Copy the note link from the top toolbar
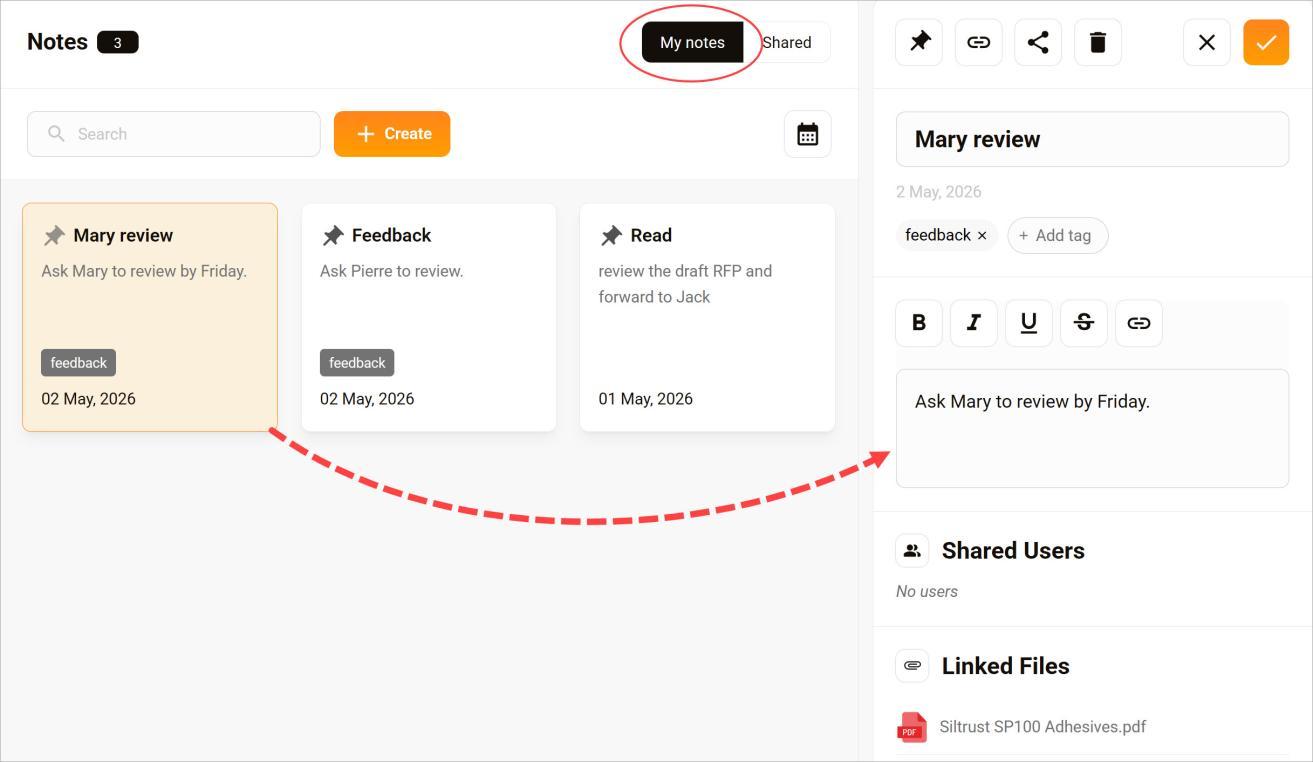 click(x=979, y=42)
